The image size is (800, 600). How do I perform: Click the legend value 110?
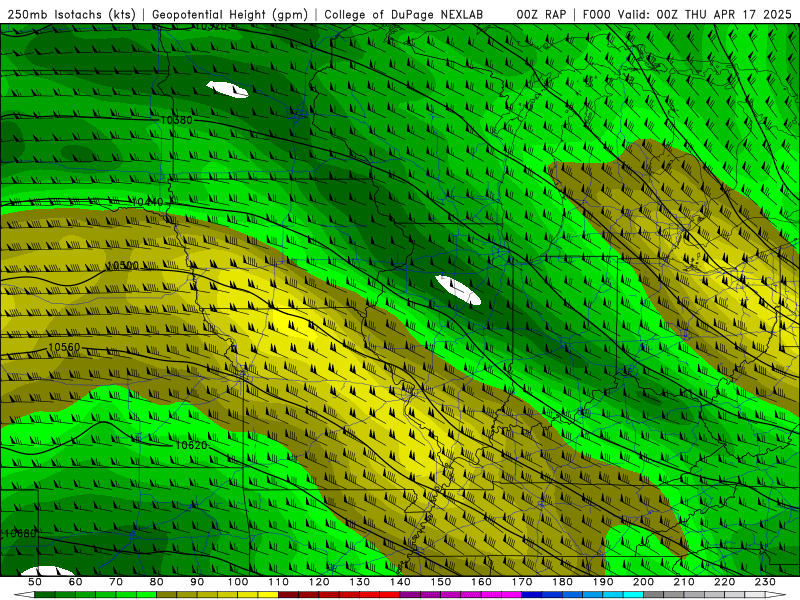pyautogui.click(x=279, y=582)
